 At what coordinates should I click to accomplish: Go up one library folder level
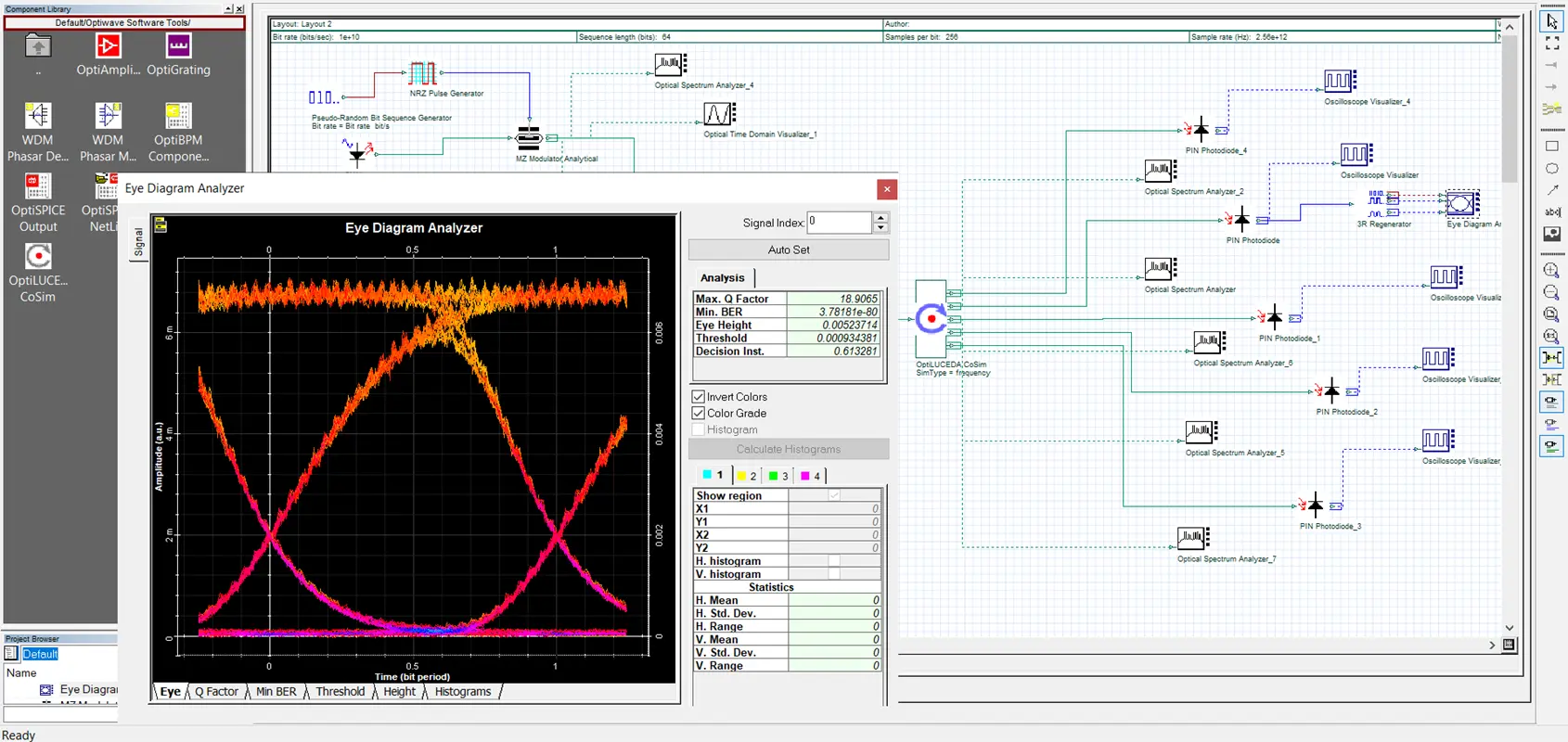(38, 45)
